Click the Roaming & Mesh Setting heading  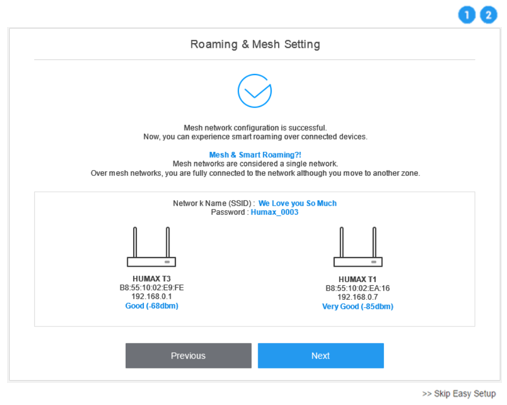[255, 44]
